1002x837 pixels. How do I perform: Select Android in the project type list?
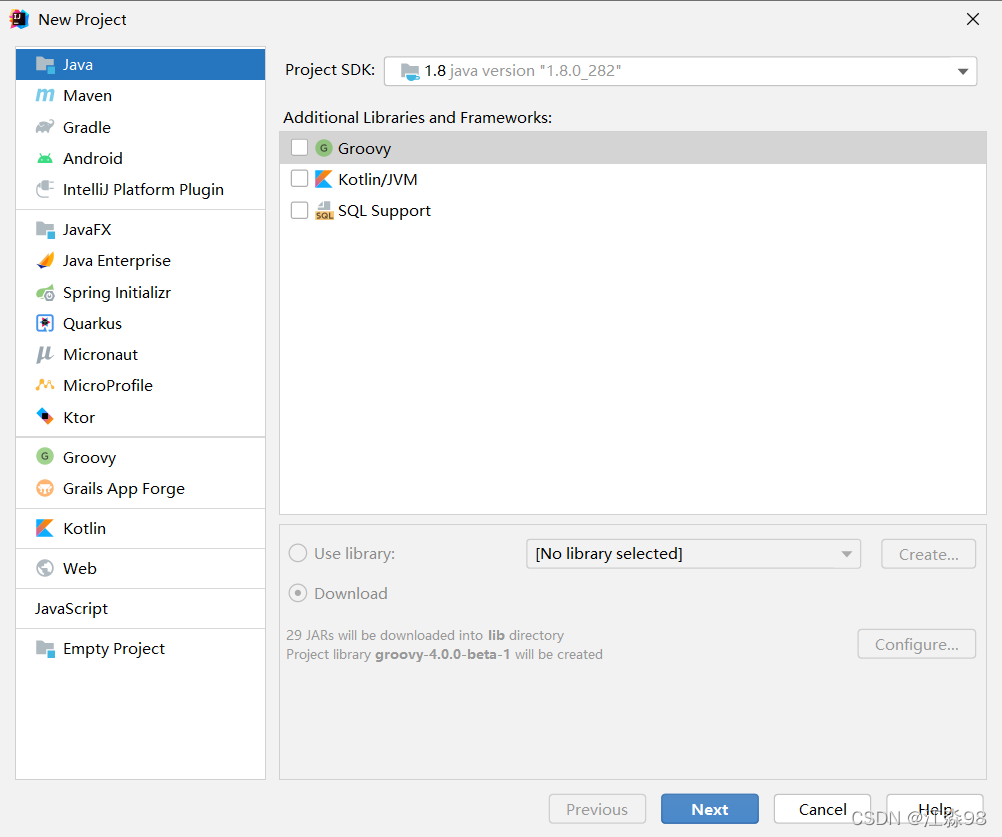click(93, 158)
